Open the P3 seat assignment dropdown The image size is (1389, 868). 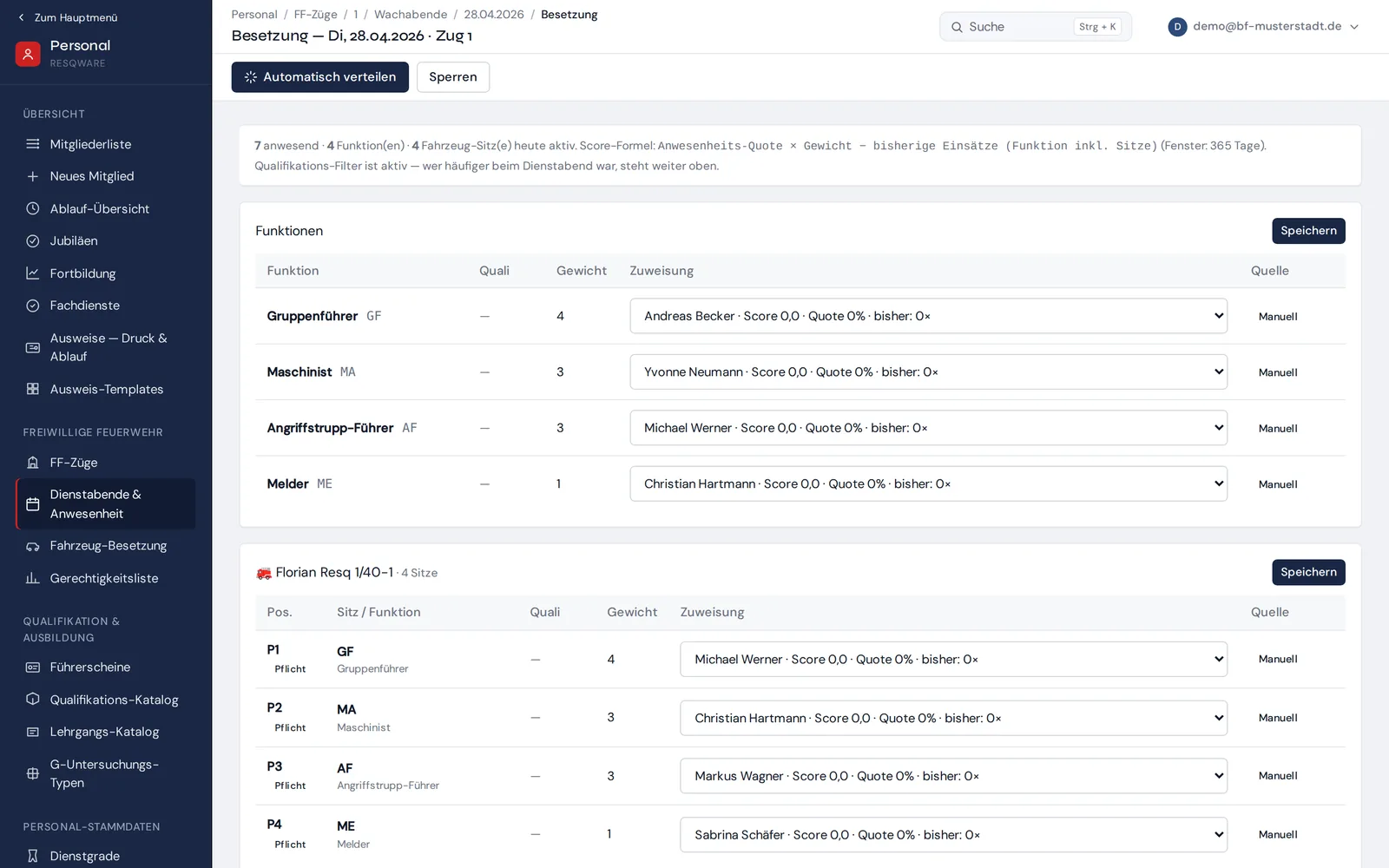tap(953, 776)
